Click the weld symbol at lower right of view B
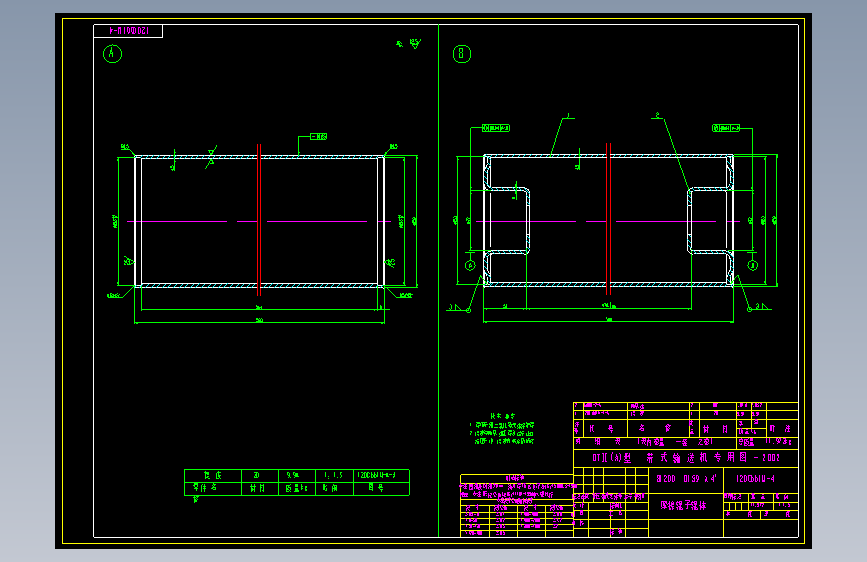Viewport: 867px width, 562px height. click(759, 307)
